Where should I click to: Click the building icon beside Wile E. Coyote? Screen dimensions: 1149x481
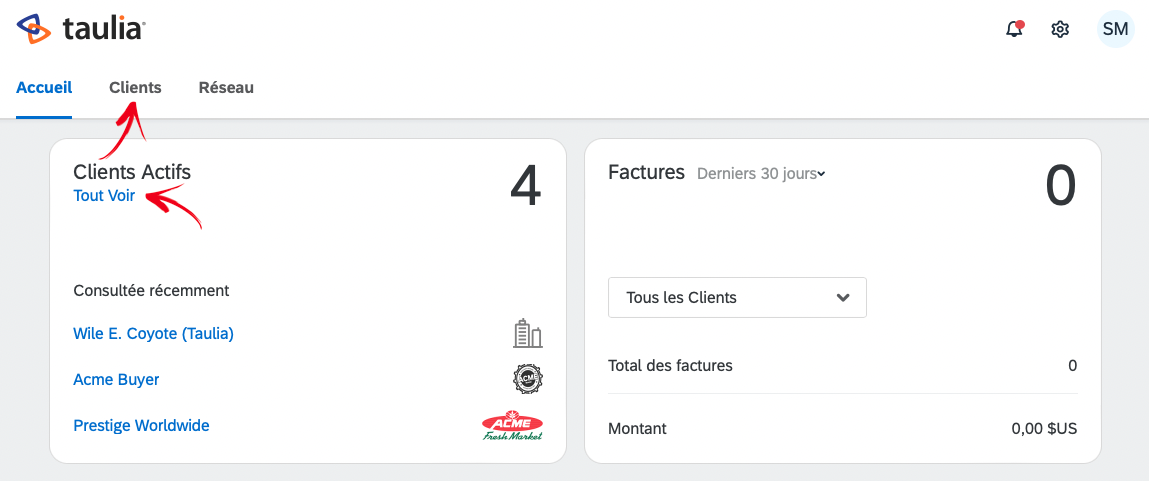click(x=528, y=334)
